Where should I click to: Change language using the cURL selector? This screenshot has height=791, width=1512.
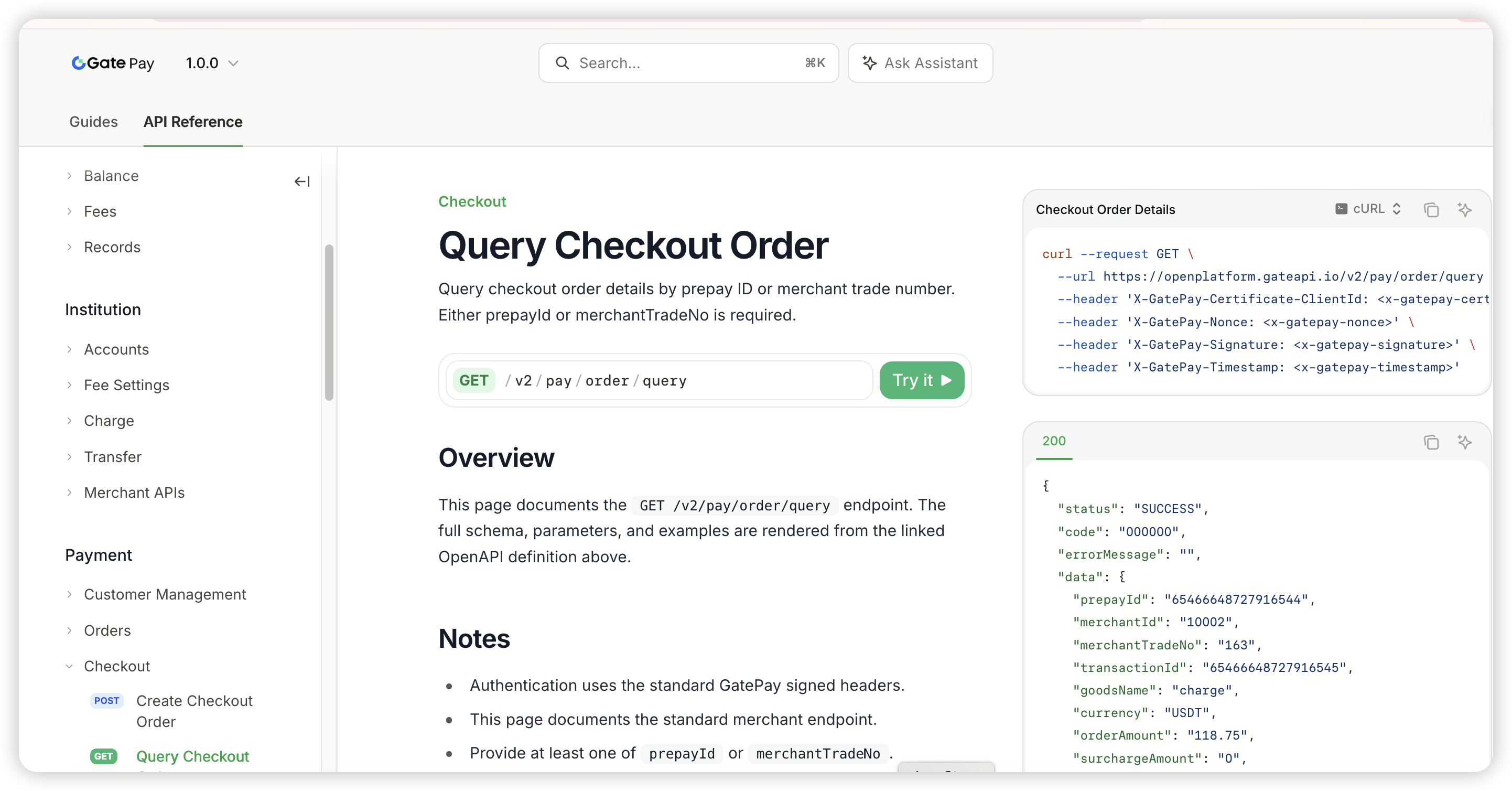(1369, 209)
